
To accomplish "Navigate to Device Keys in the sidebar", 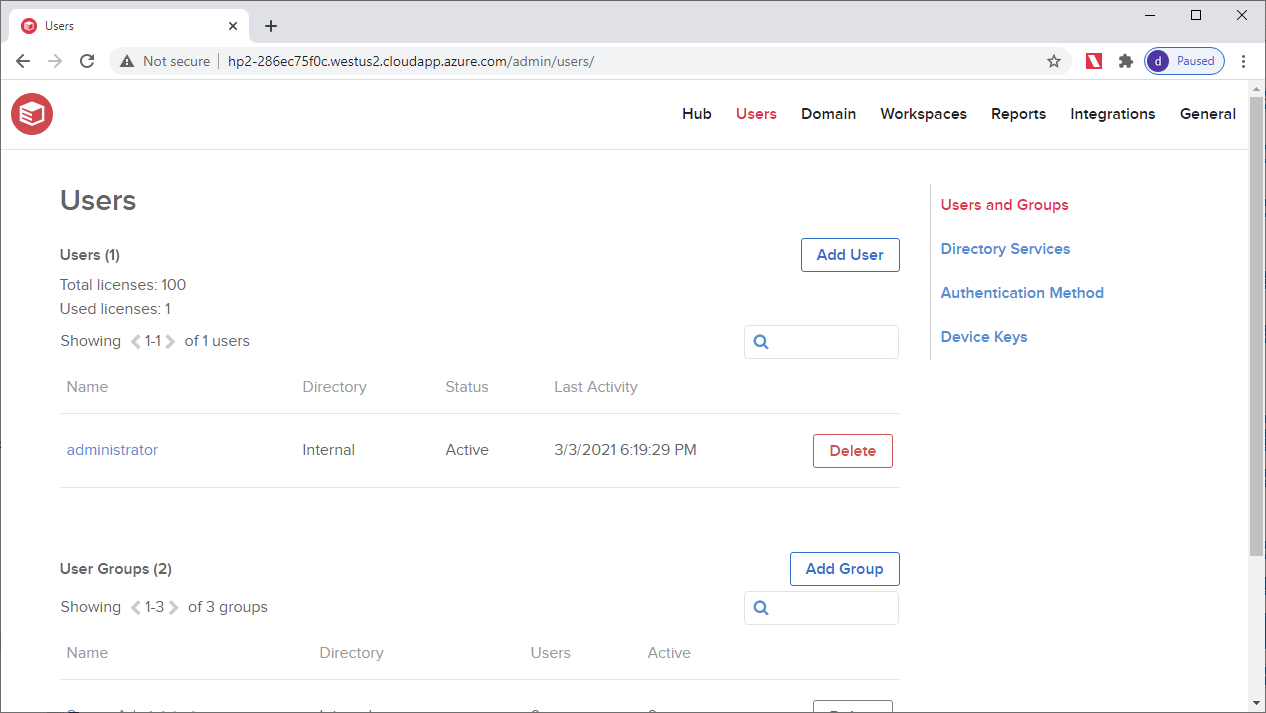I will click(983, 336).
